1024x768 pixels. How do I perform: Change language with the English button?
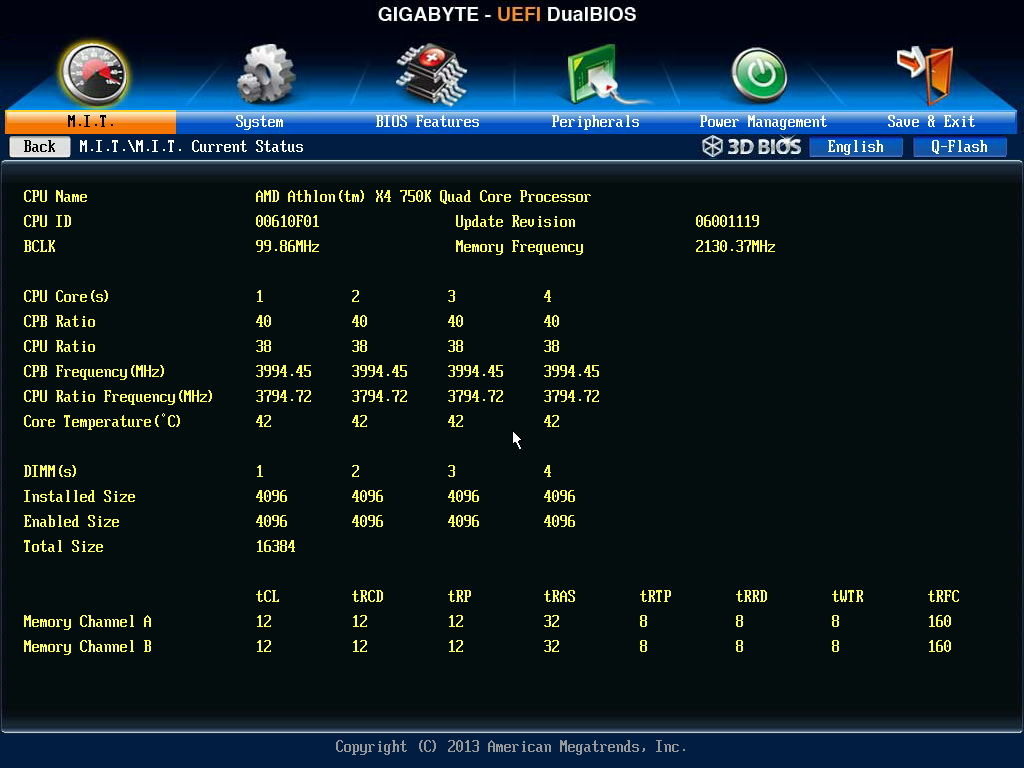pyautogui.click(x=856, y=146)
